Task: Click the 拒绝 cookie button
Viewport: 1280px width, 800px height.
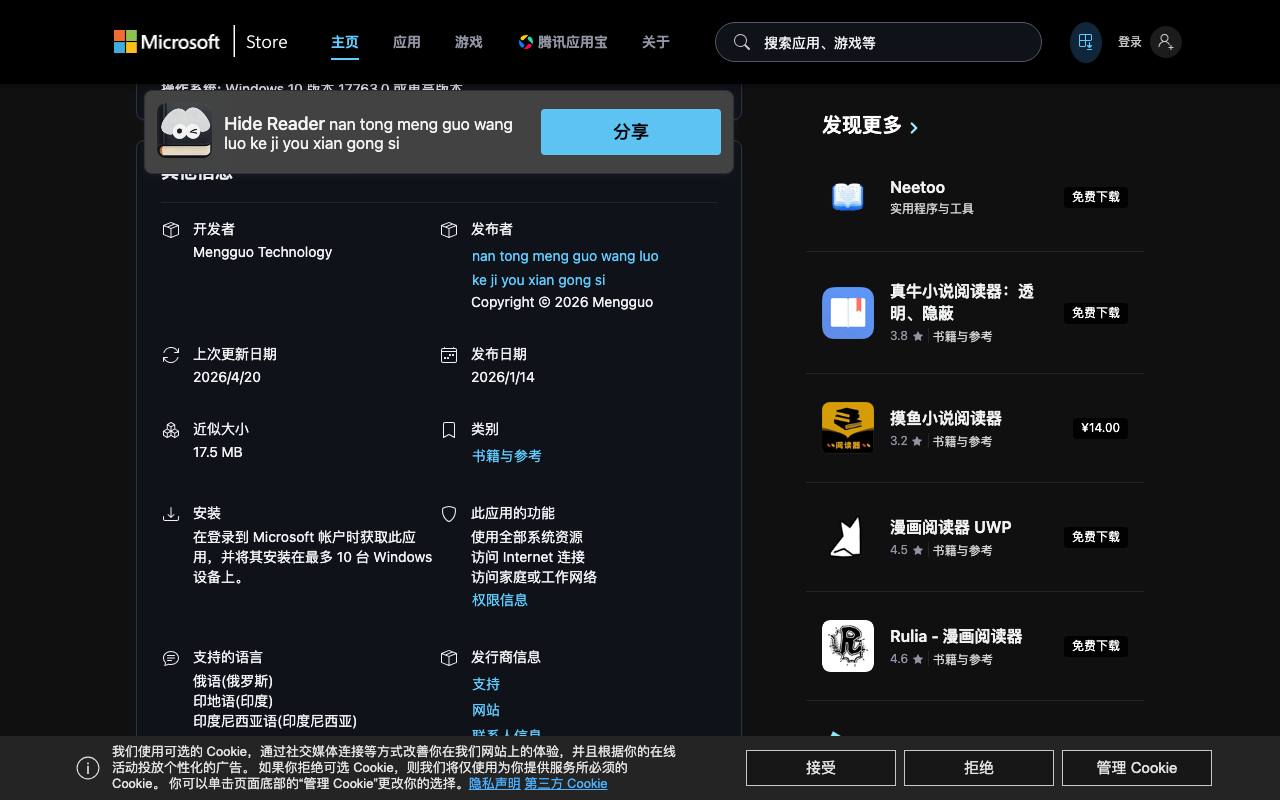Action: 979,768
